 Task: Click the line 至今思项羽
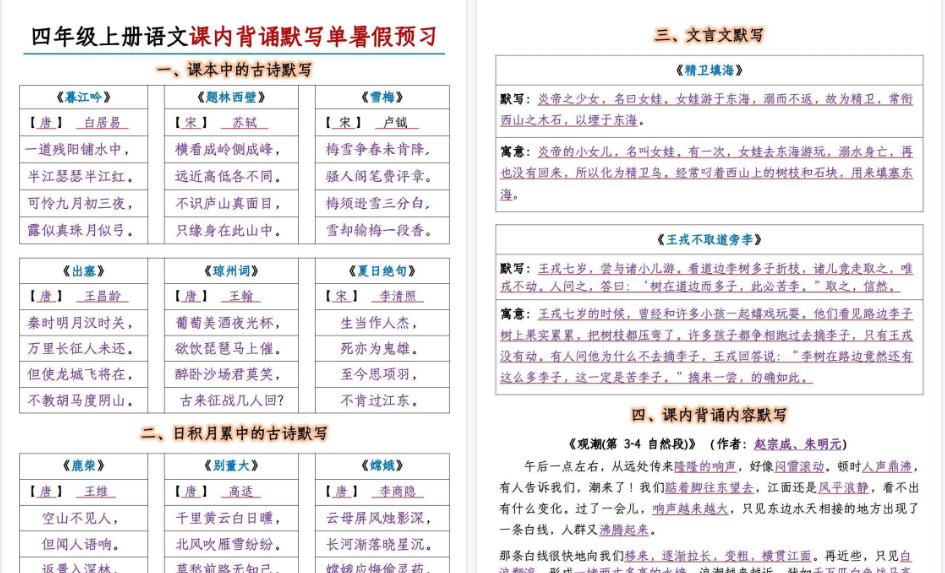point(379,374)
